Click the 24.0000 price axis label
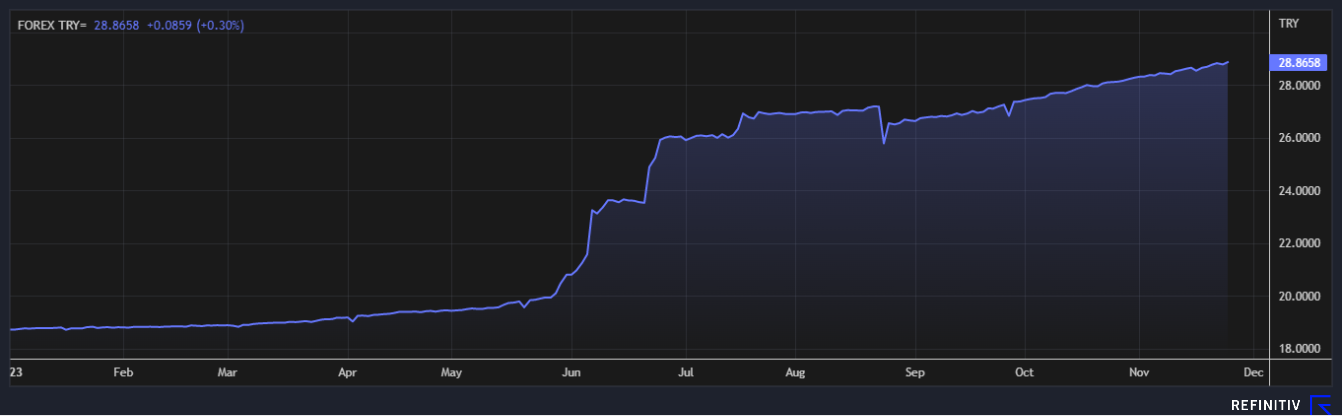This screenshot has width=1342, height=416. coord(1298,190)
